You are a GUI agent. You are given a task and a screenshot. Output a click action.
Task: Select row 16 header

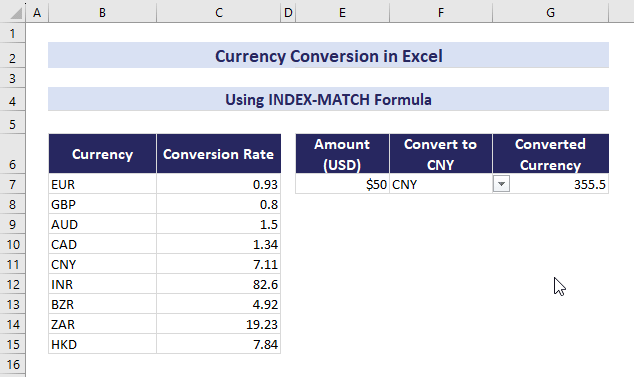[x=13, y=364]
